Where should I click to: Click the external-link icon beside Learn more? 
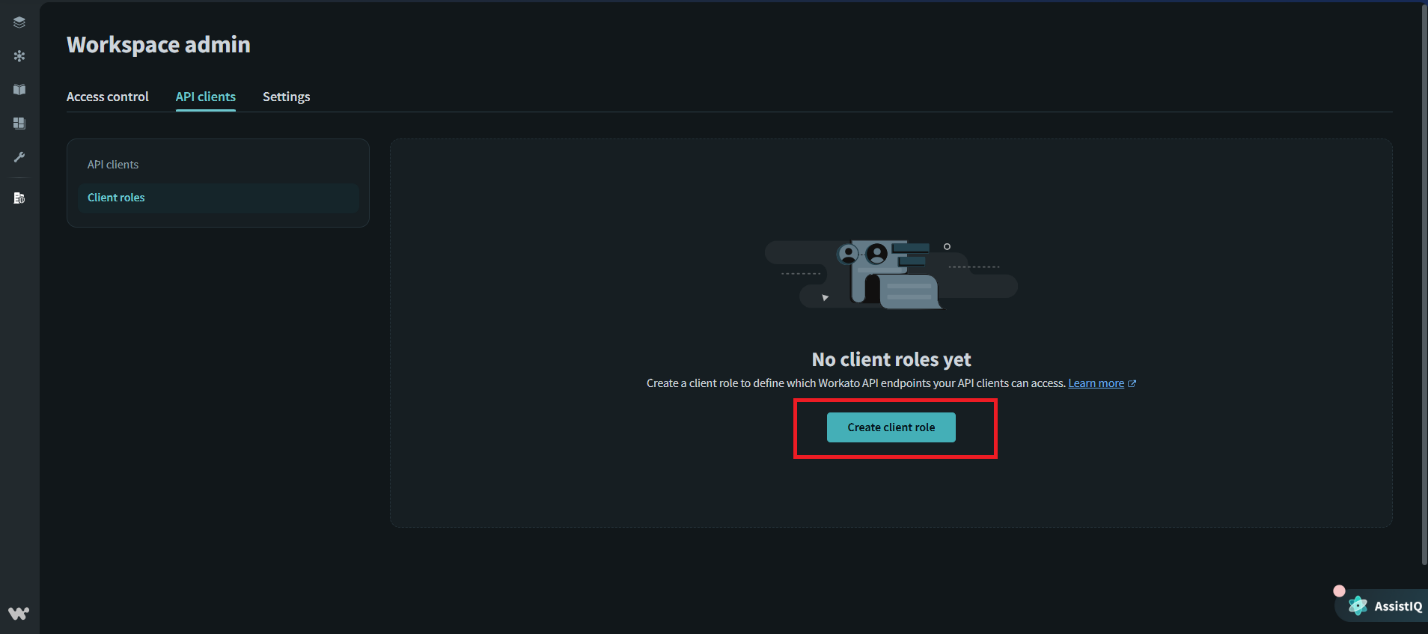[1131, 382]
